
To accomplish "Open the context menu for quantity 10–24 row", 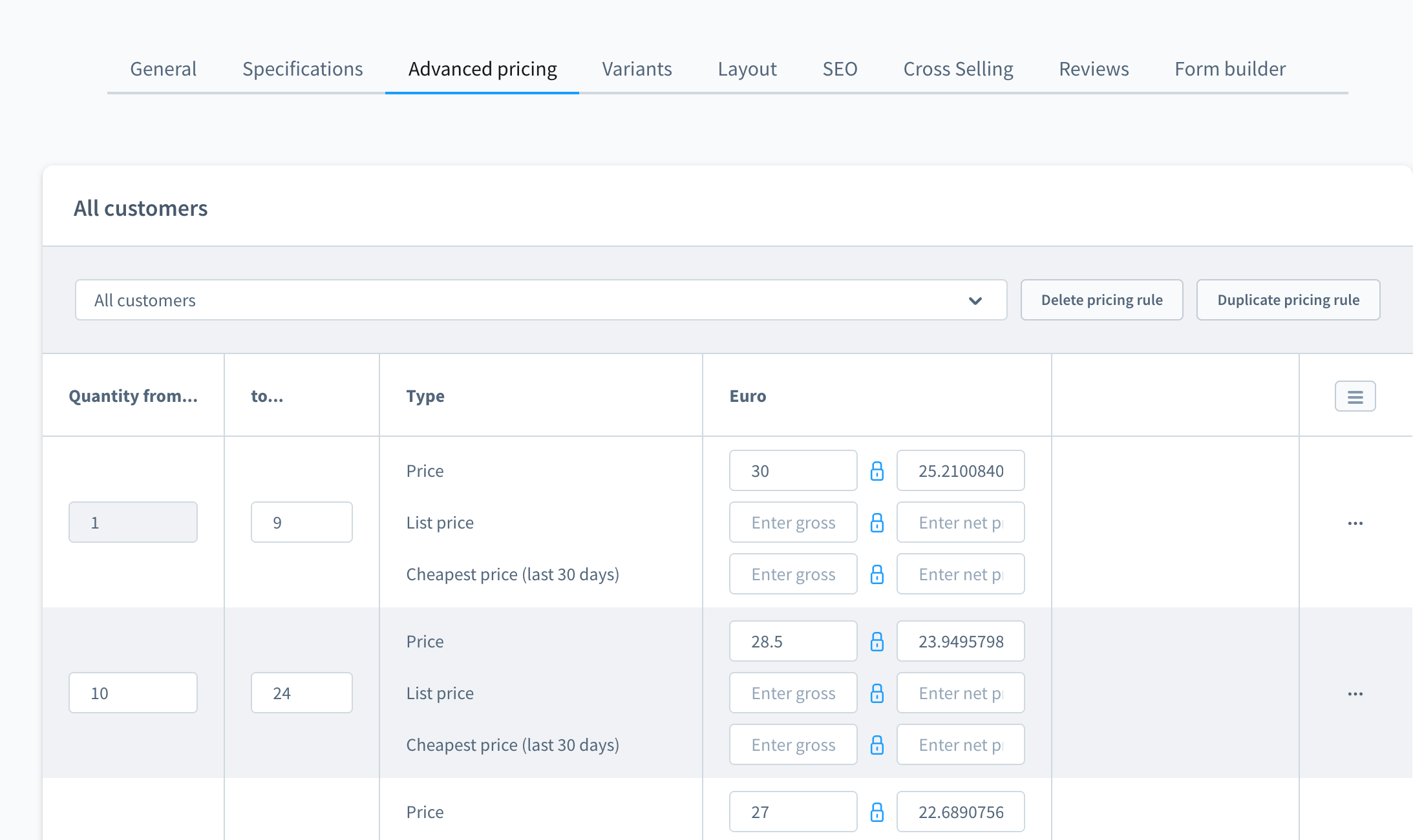I will [1355, 693].
